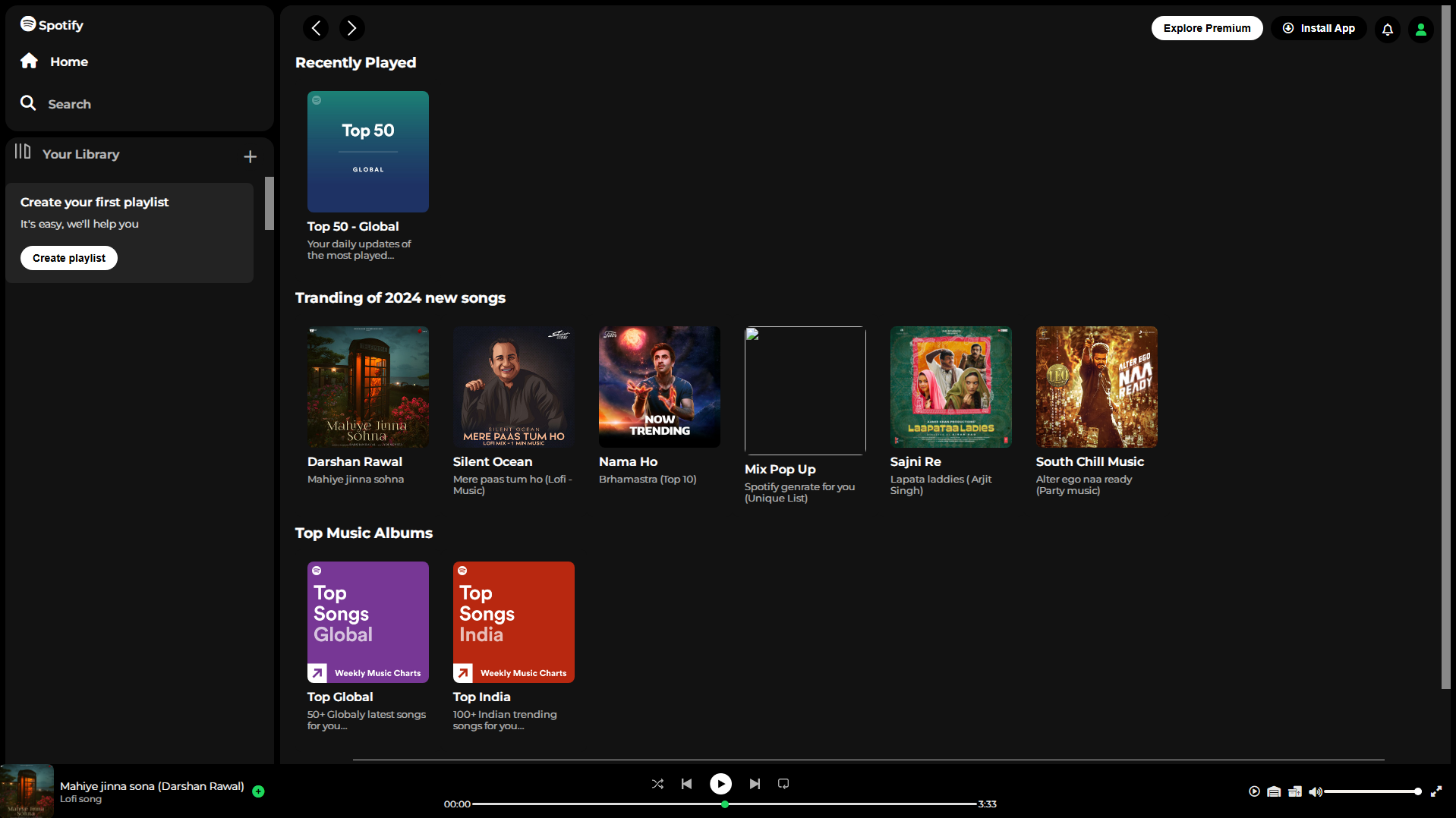The height and width of the screenshot is (818, 1456).
Task: Click the Your Library icon
Action: (23, 153)
